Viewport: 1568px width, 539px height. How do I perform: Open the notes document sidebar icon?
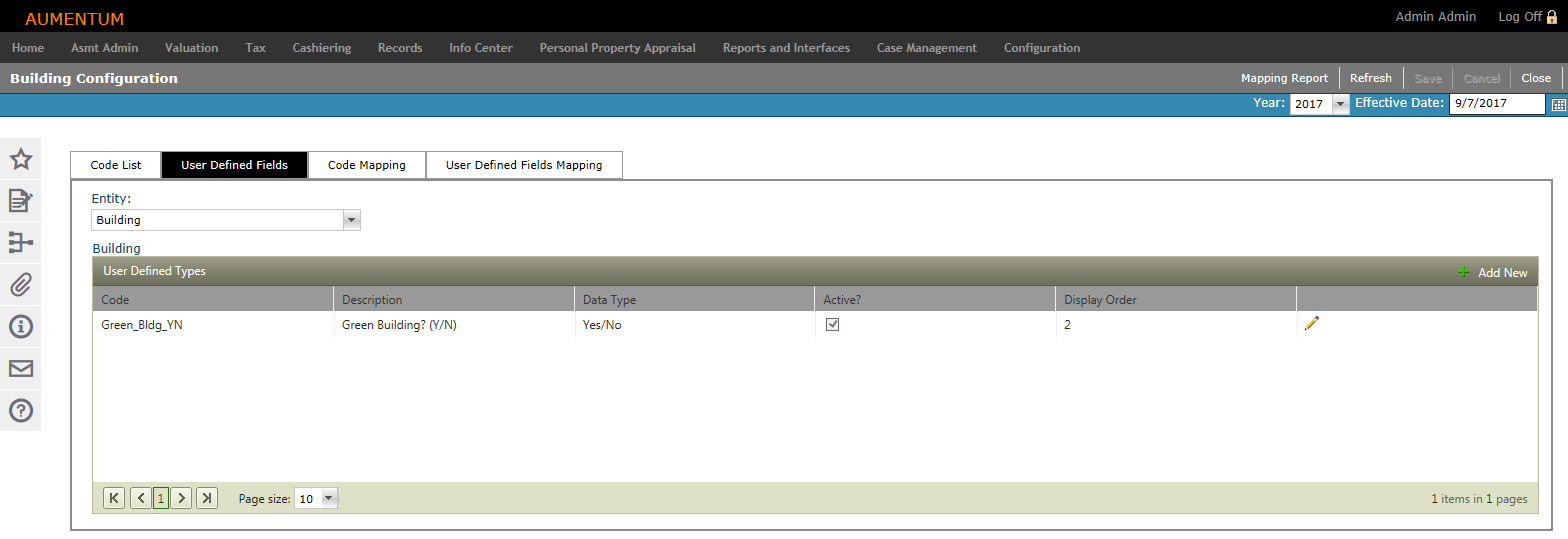[20, 201]
